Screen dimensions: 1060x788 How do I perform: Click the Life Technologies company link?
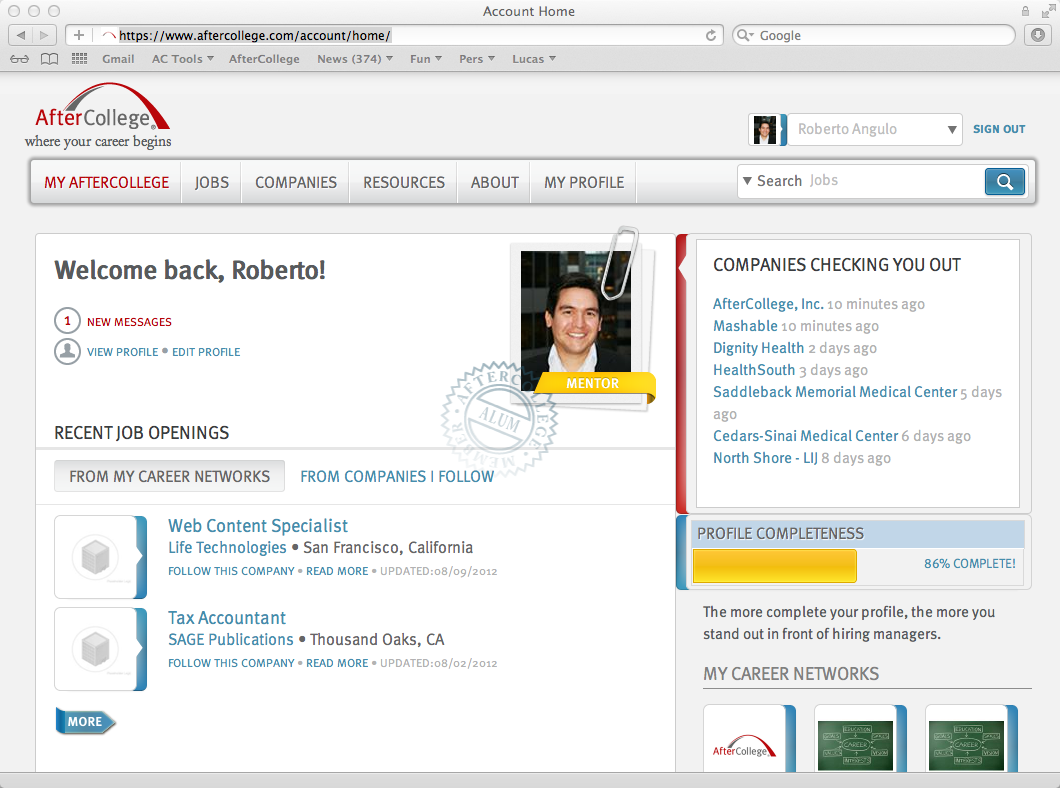tap(227, 547)
